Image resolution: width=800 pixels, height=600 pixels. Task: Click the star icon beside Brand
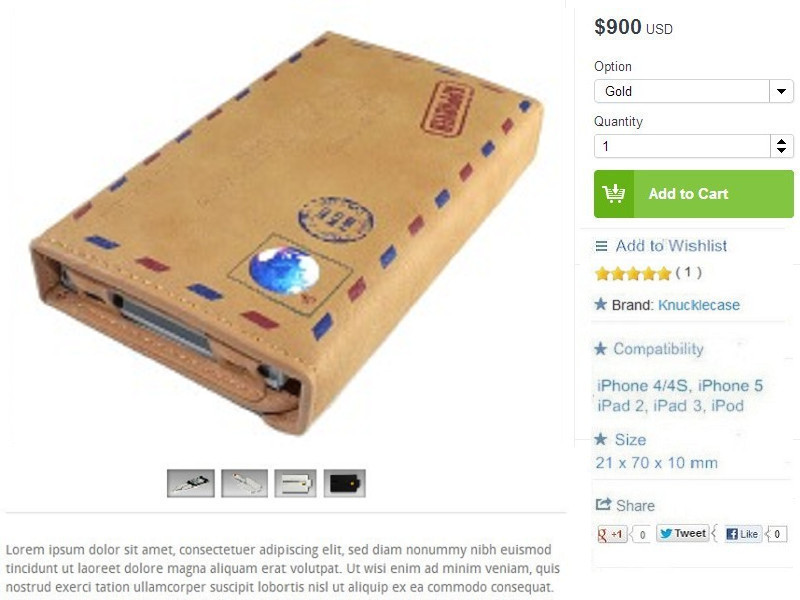coord(601,305)
